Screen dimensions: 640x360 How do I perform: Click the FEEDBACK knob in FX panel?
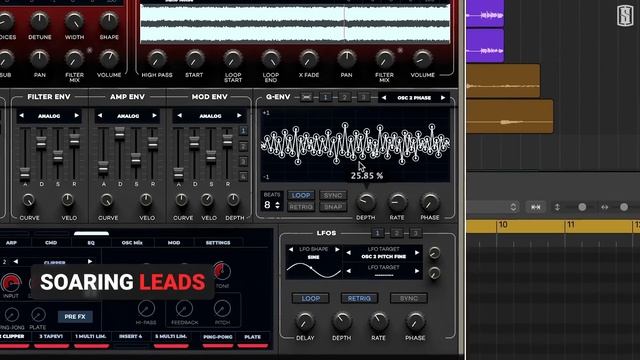pyautogui.click(x=184, y=309)
